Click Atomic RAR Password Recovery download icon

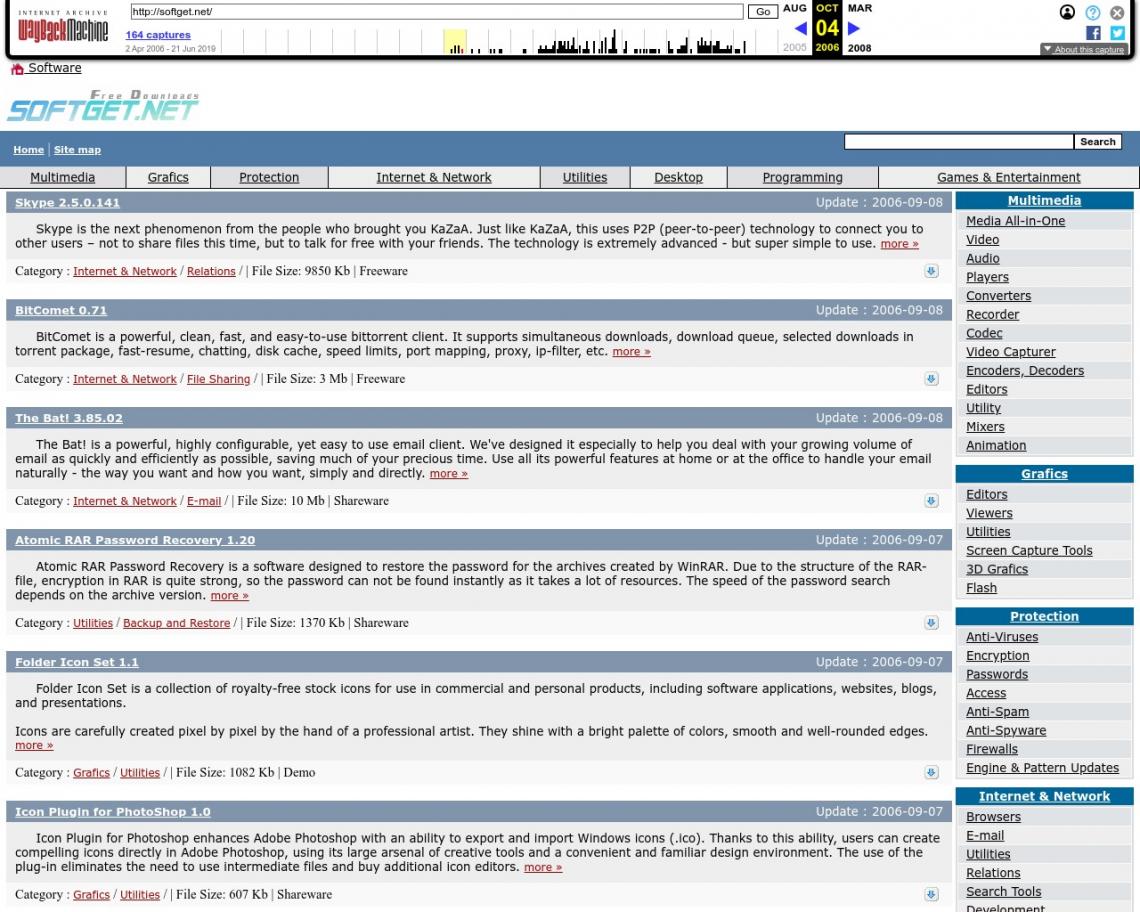tap(931, 623)
